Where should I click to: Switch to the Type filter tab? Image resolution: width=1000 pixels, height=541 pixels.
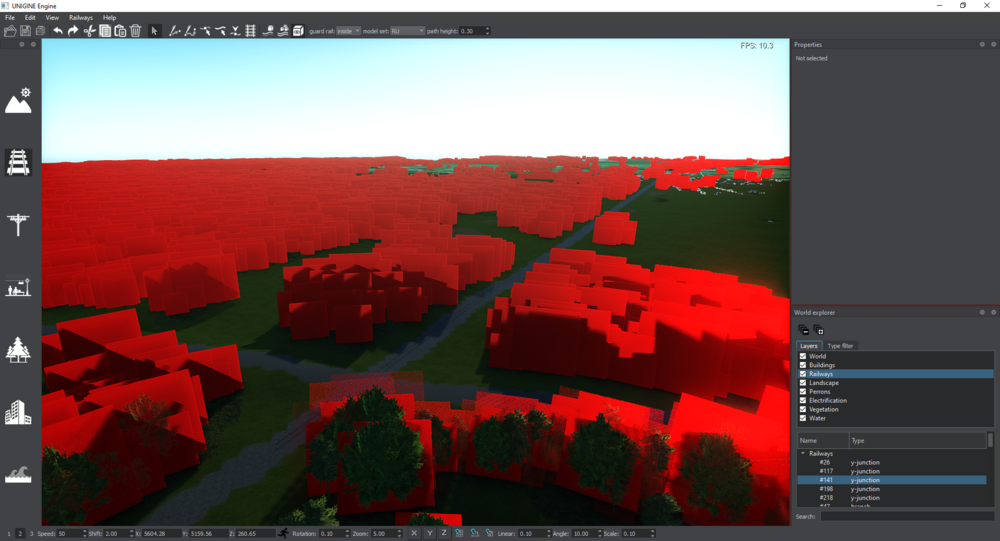click(840, 346)
